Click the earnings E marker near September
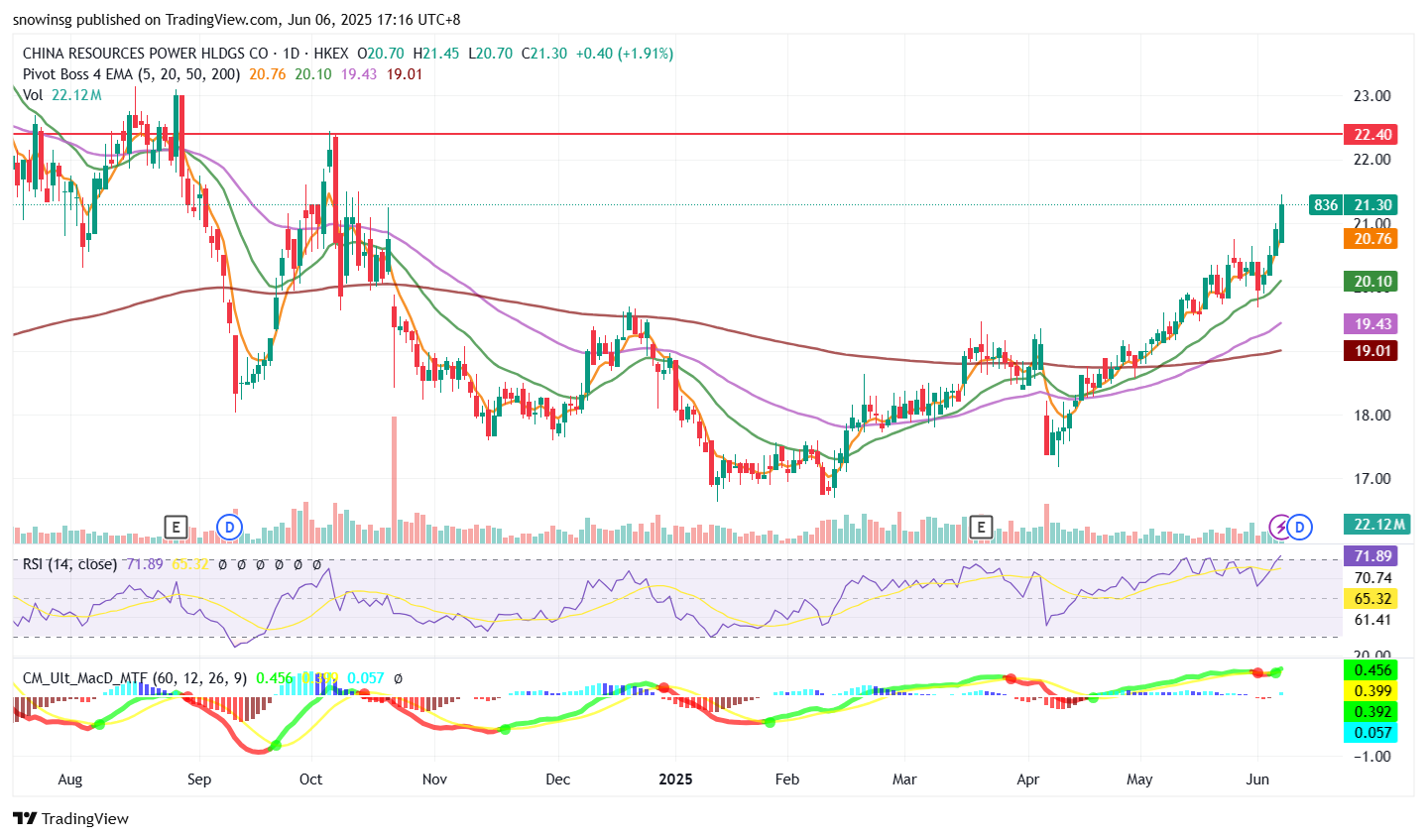This screenshot has width=1427, height=840. point(176,527)
